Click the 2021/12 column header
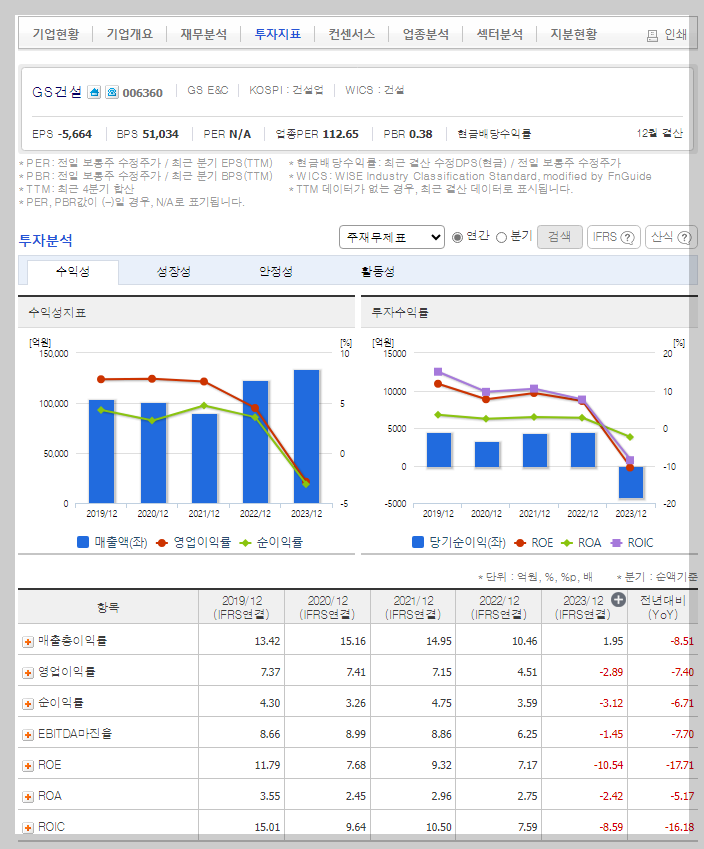This screenshot has width=704, height=849. click(x=413, y=608)
